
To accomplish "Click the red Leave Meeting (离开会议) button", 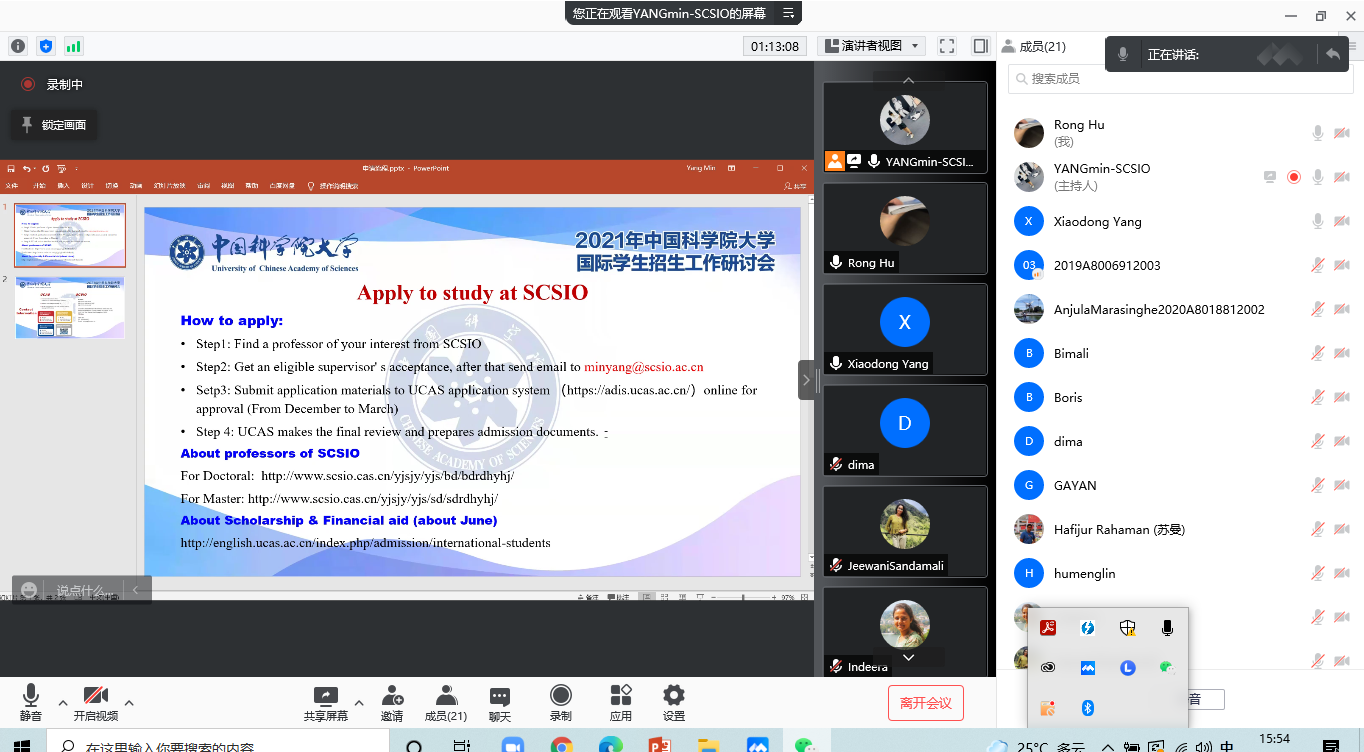I will click(925, 703).
